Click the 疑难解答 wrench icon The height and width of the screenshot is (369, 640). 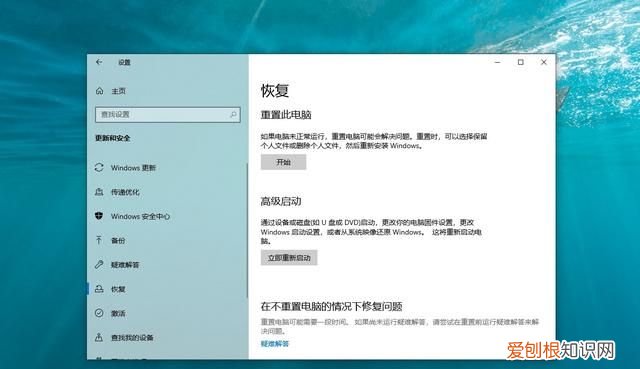(x=99, y=265)
